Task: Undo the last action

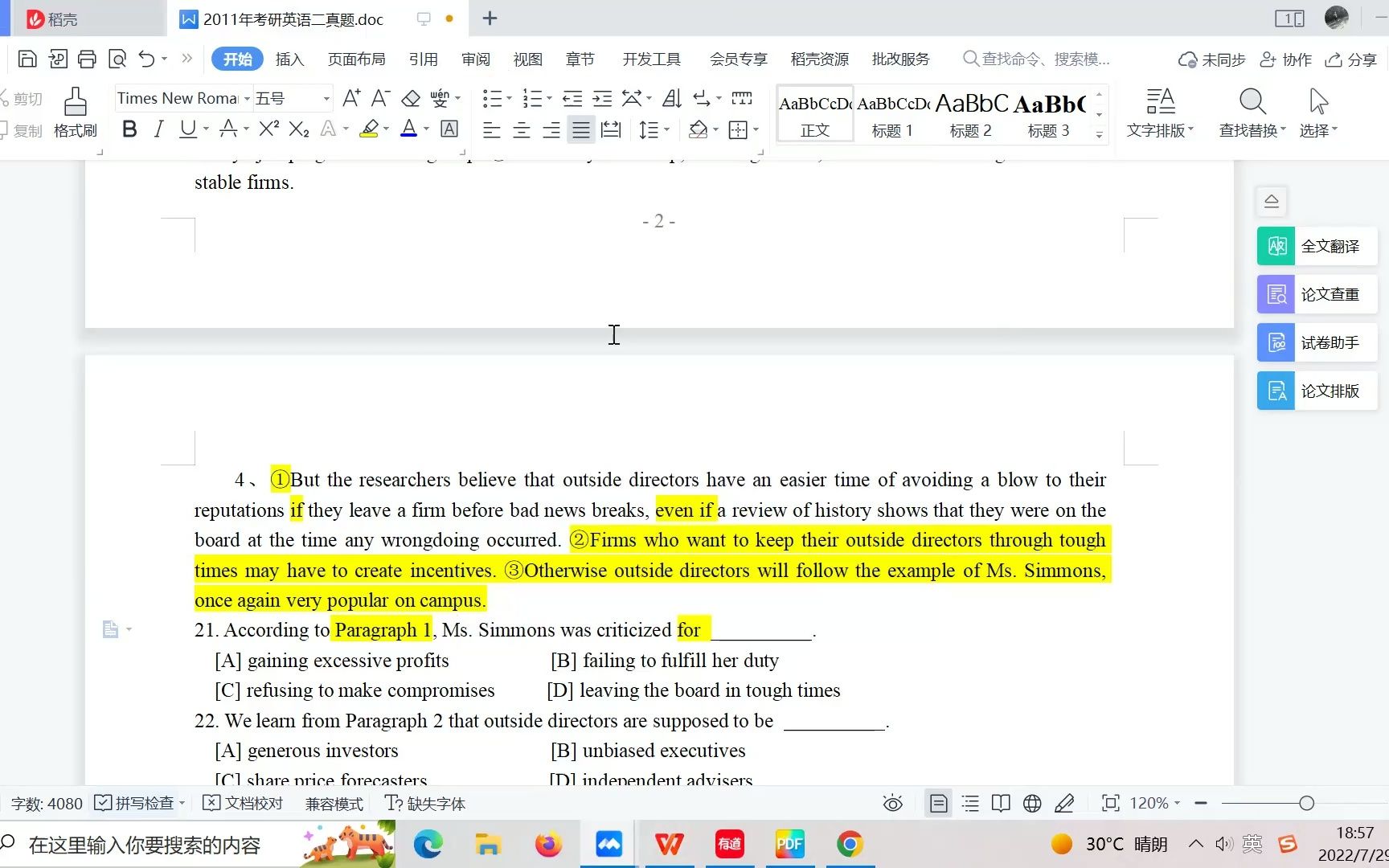Action: point(146,59)
